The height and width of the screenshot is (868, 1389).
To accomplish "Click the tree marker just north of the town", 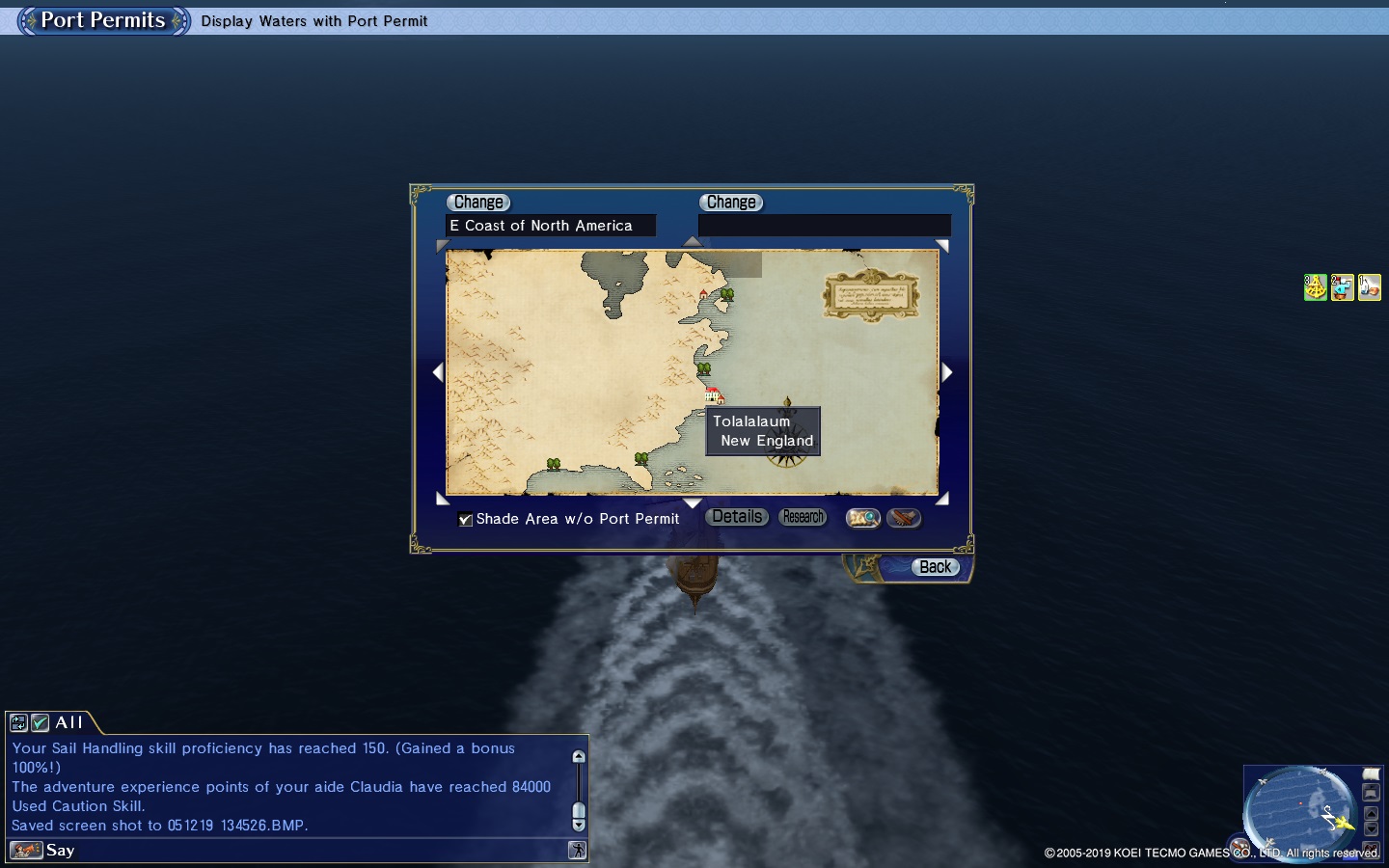I will coord(704,368).
